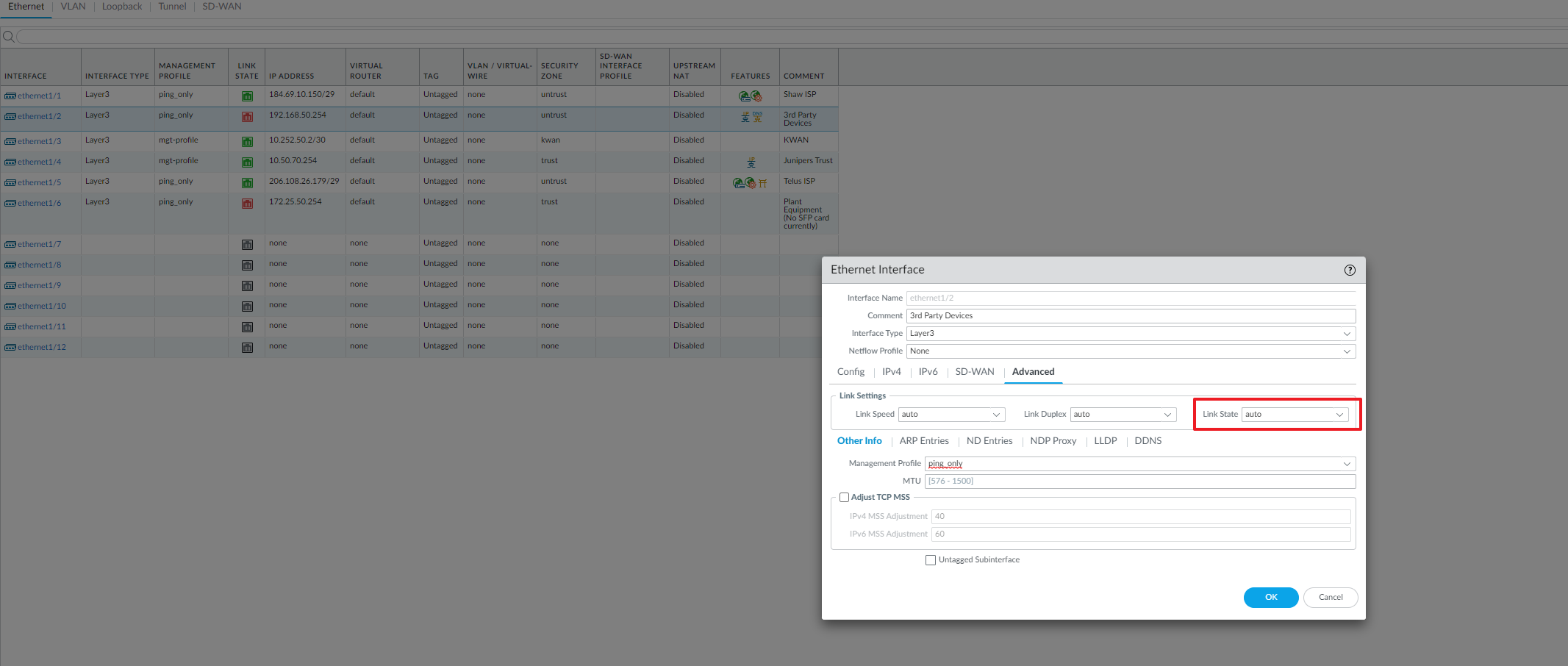Image resolution: width=1568 pixels, height=666 pixels.
Task: Click the DNS proxy feature icon on ethernet1/2 row
Action: click(758, 117)
